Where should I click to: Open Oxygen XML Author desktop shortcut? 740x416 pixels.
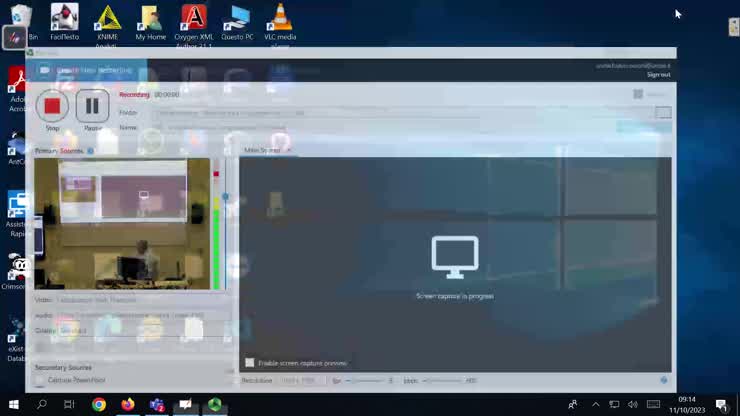(x=194, y=24)
